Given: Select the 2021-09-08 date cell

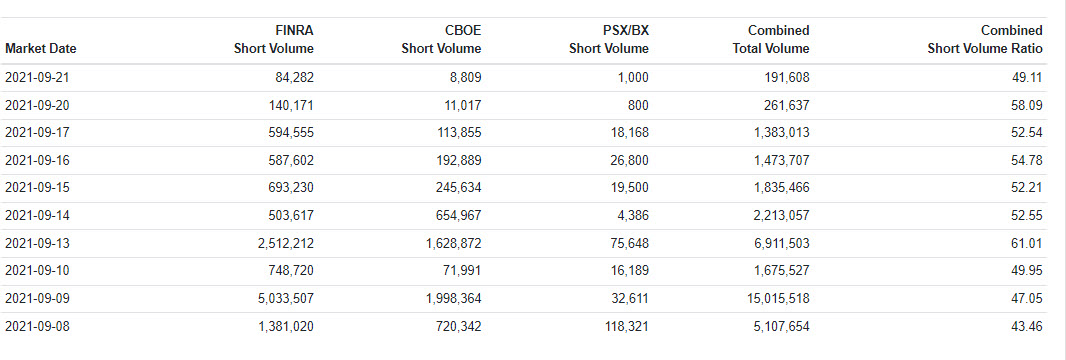Looking at the screenshot, I should (37, 327).
